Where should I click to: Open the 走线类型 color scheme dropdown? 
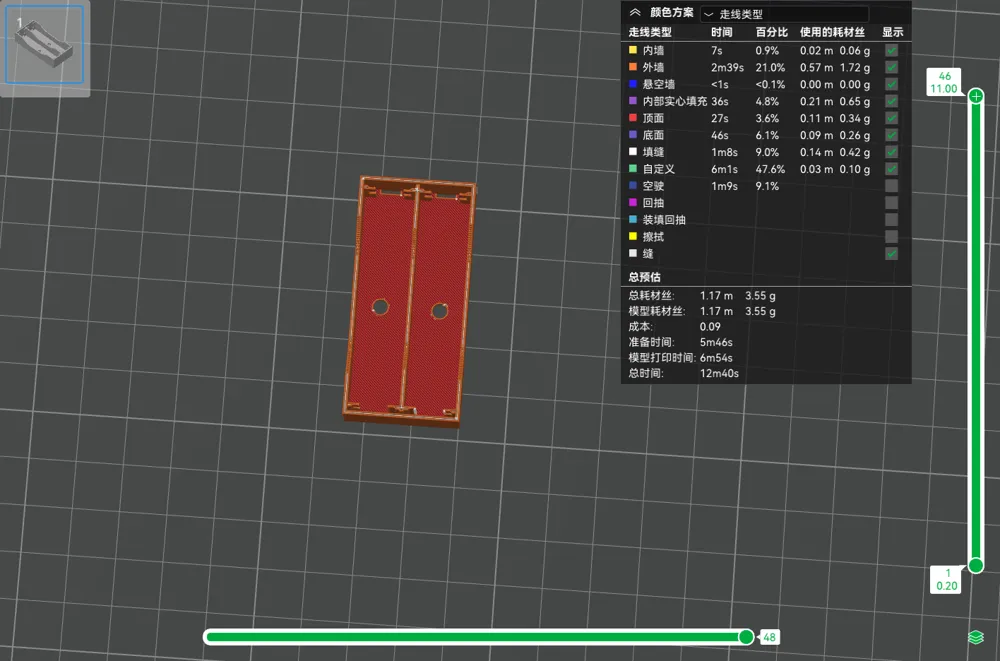click(784, 13)
